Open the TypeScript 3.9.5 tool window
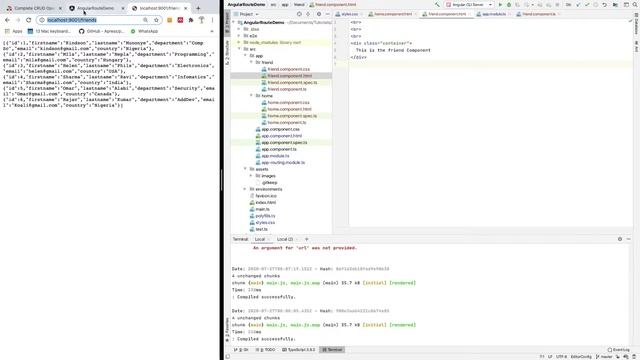This screenshot has width=640, height=360. click(x=299, y=350)
